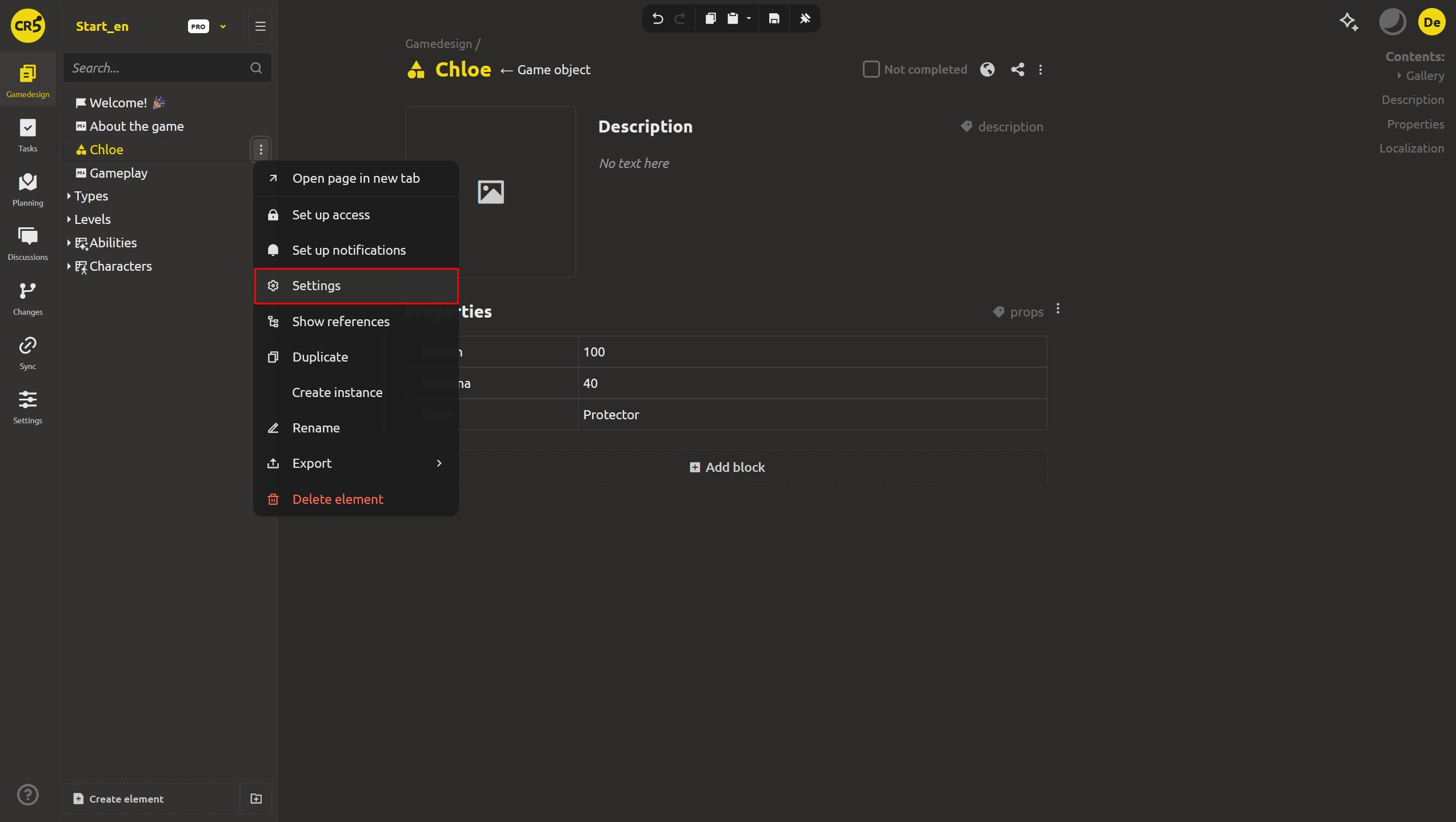This screenshot has height=822, width=1456.
Task: Expand the Characters tree node
Action: point(69,266)
